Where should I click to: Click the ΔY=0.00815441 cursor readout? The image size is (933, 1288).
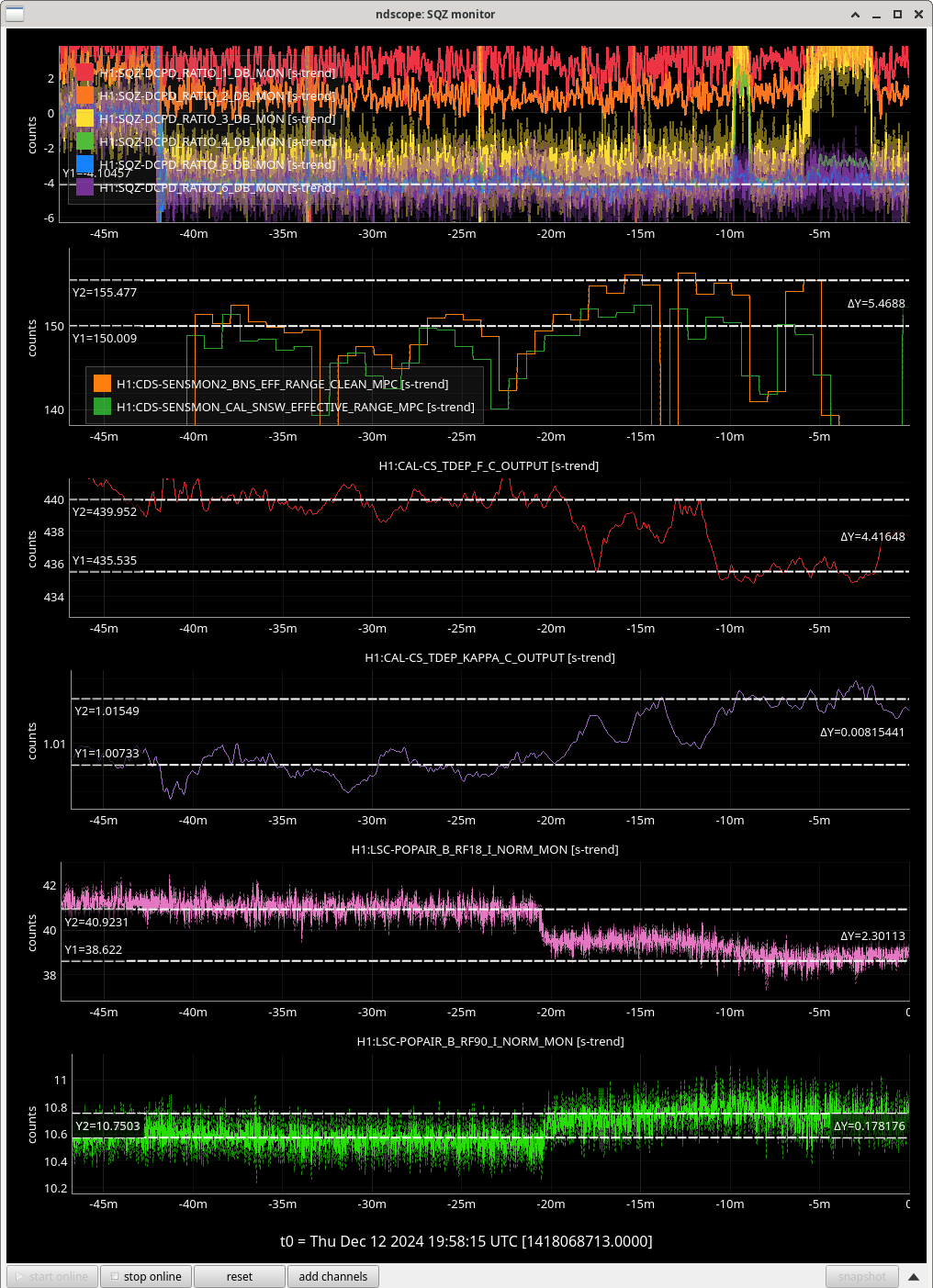pyautogui.click(x=862, y=733)
